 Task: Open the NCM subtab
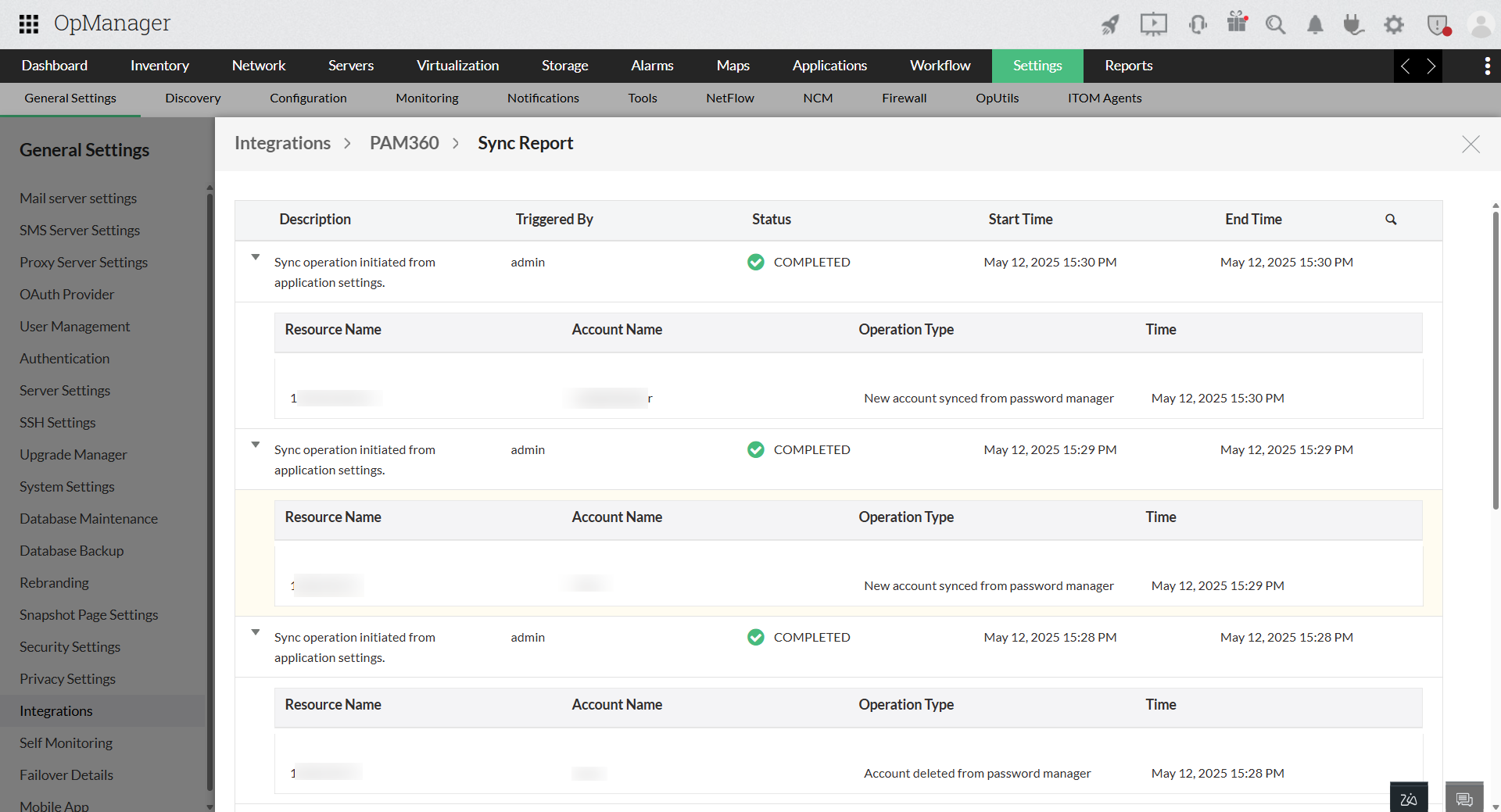point(818,98)
